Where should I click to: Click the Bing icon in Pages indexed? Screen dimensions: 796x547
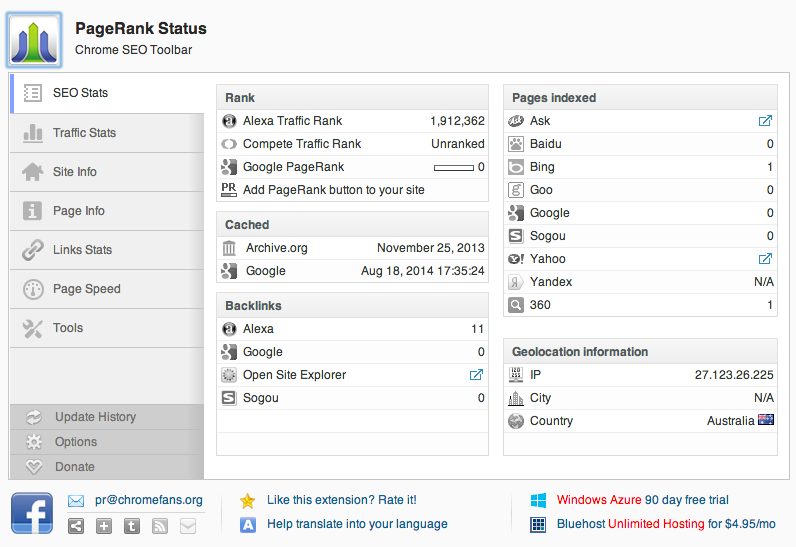tap(516, 167)
